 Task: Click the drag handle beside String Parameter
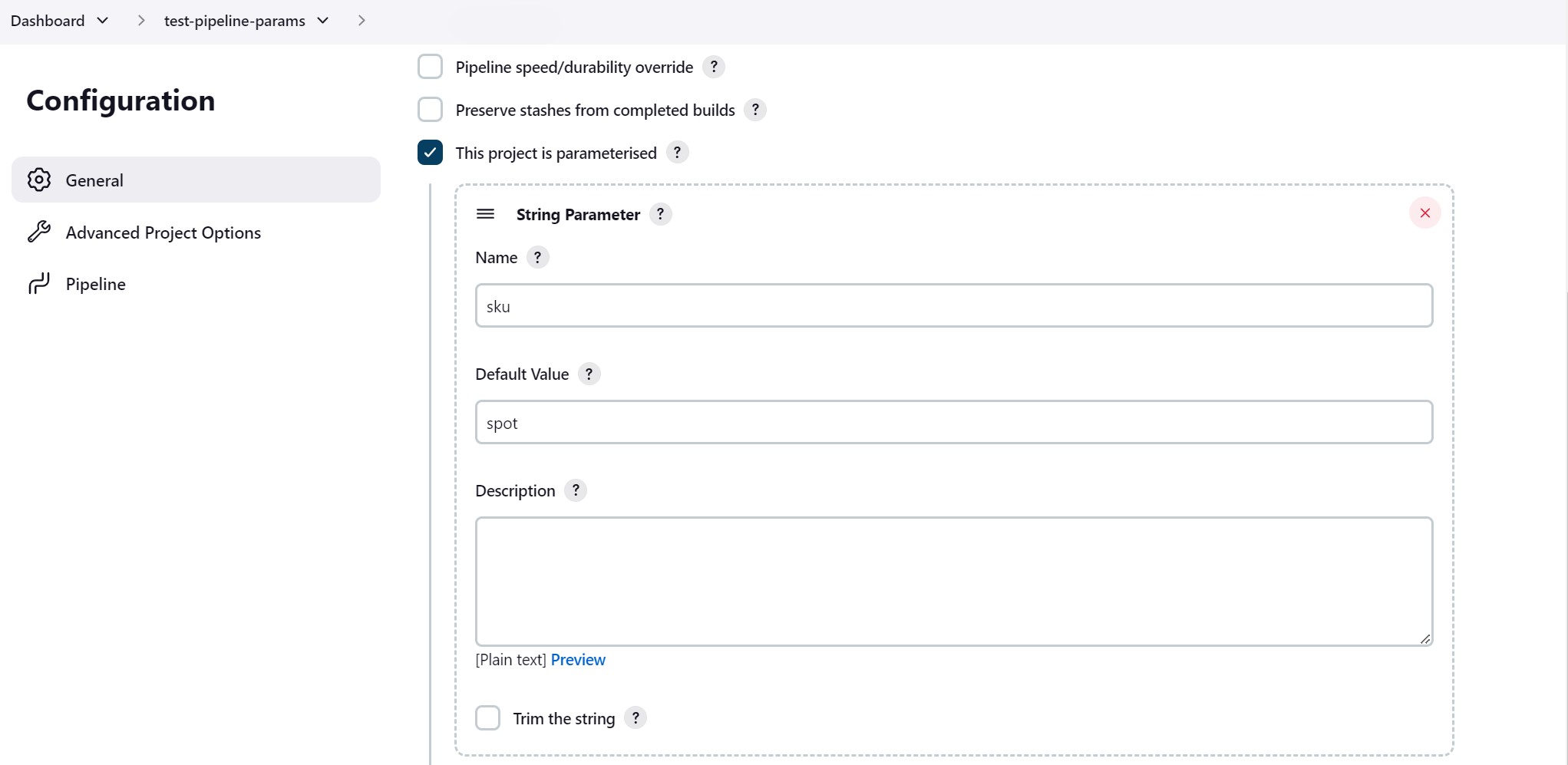486,214
